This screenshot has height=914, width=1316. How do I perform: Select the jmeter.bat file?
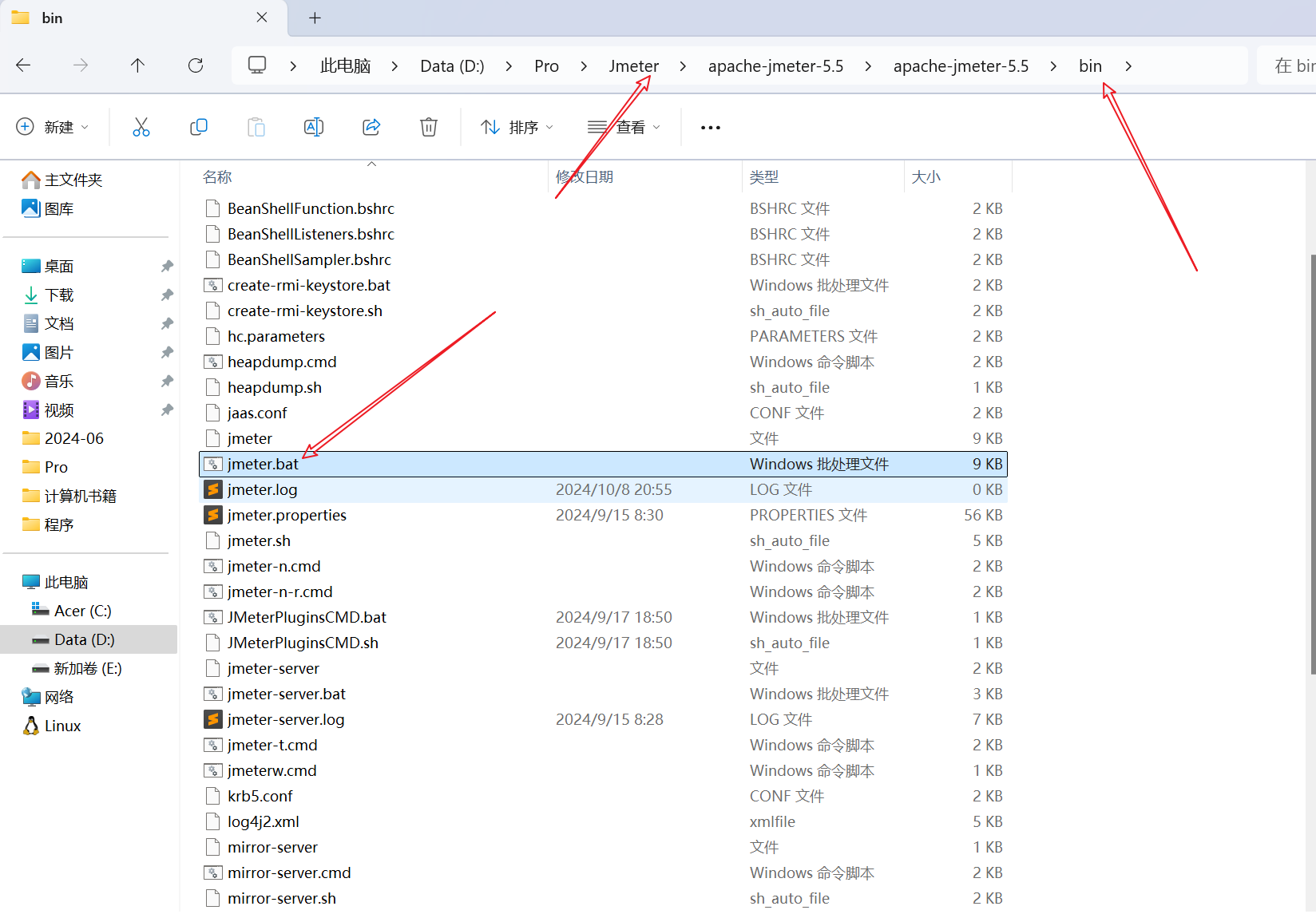click(x=603, y=464)
